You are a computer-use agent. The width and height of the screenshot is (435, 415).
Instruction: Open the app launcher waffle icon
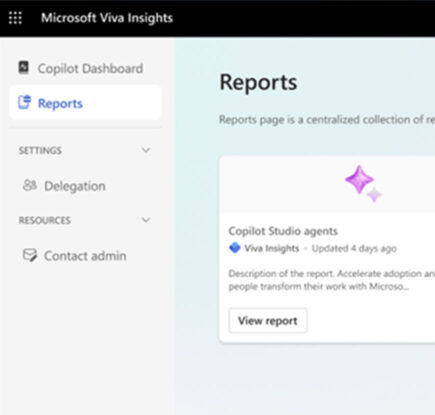point(15,18)
